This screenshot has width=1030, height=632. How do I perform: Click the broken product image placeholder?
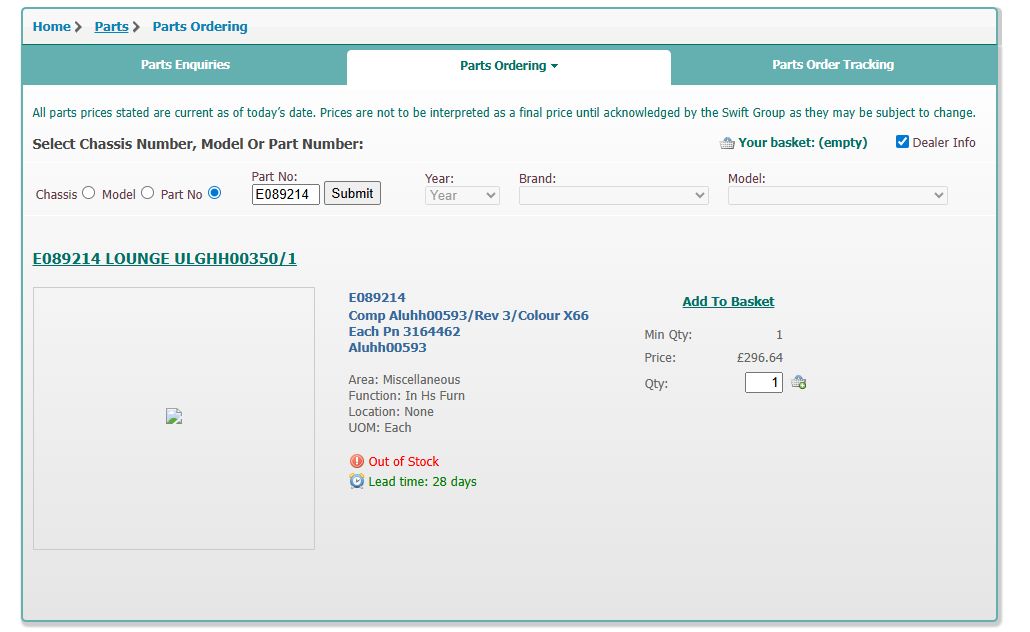pyautogui.click(x=174, y=417)
